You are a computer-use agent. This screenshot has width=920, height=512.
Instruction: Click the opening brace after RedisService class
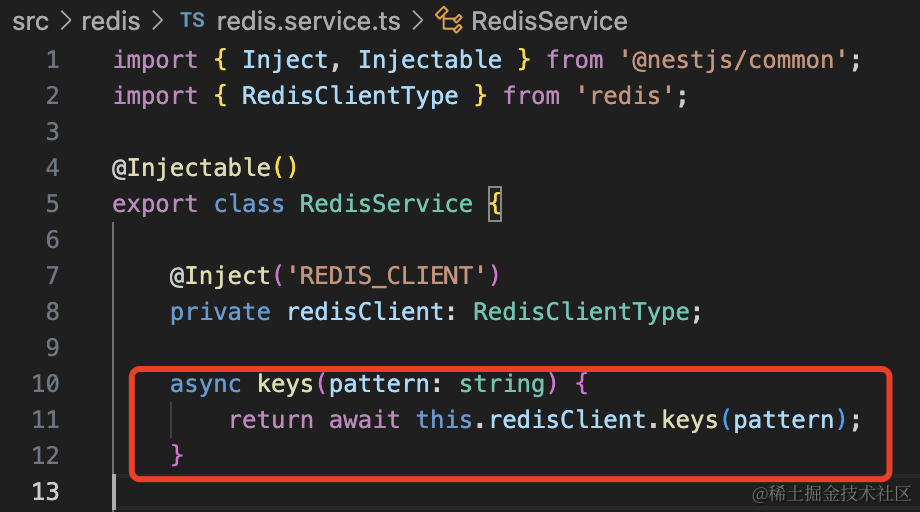(494, 204)
